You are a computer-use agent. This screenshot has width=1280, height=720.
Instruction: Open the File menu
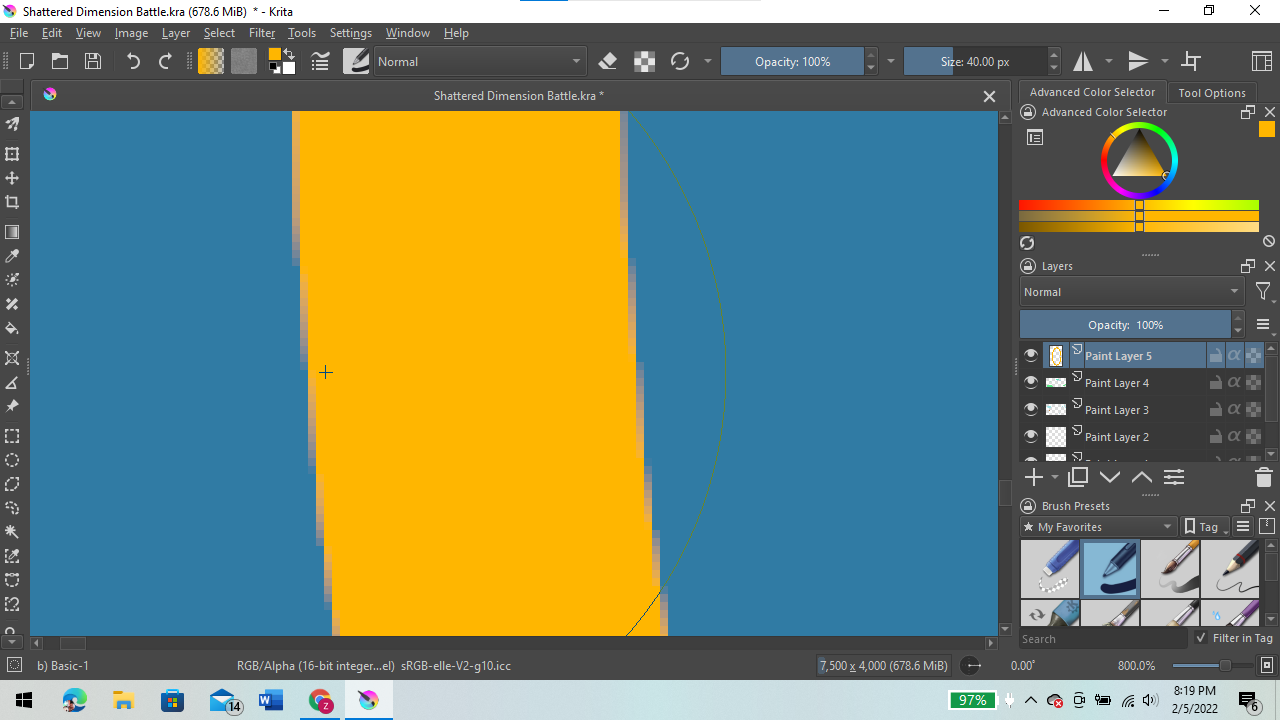[x=19, y=33]
